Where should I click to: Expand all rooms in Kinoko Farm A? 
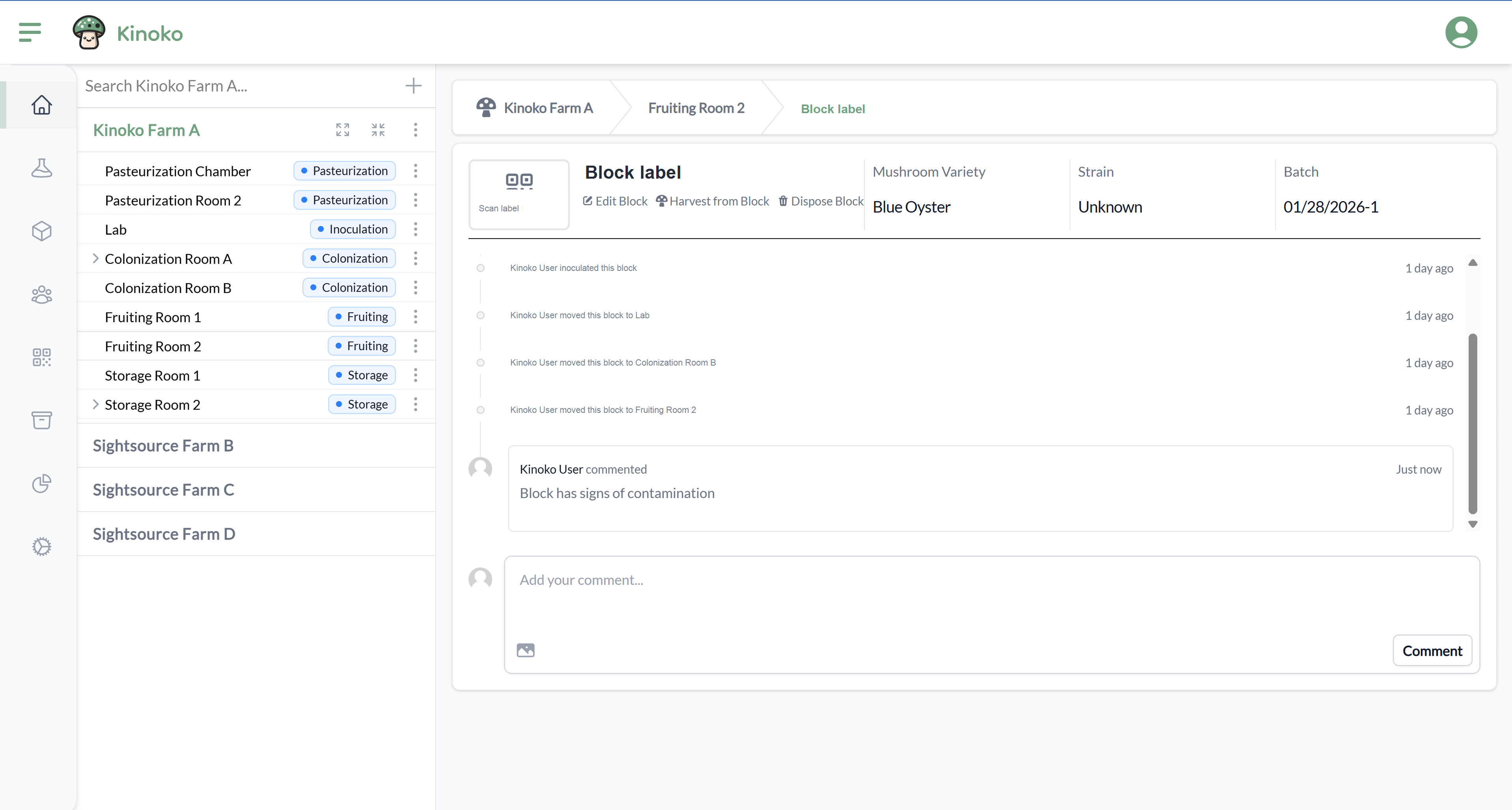click(343, 130)
